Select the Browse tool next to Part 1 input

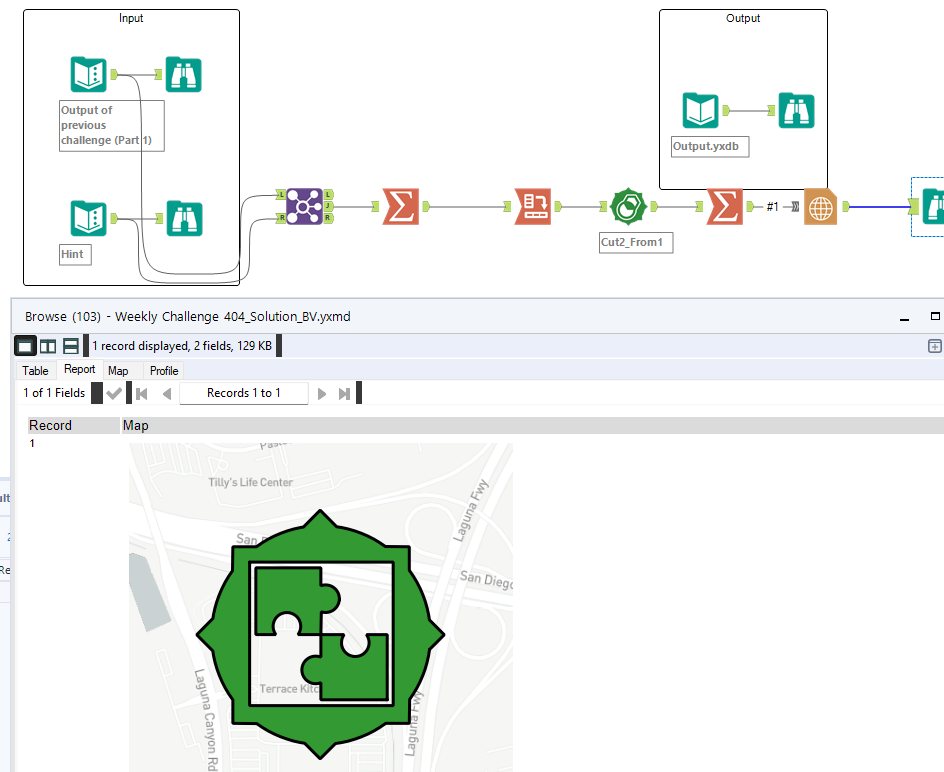tap(183, 74)
